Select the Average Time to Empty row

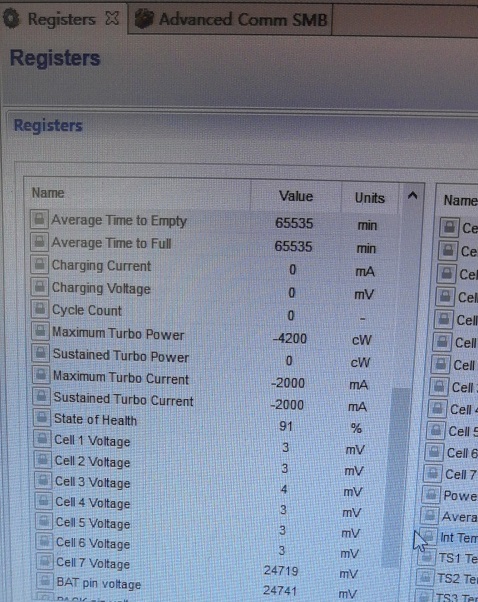(x=215, y=222)
